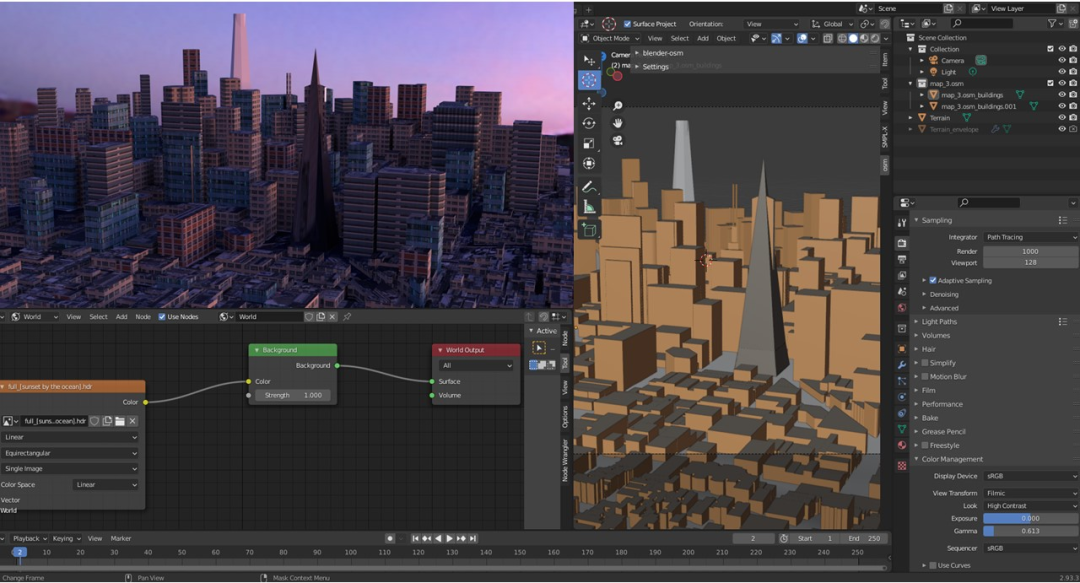Open the Integrator dropdown showing Path Tracing

pos(1030,237)
